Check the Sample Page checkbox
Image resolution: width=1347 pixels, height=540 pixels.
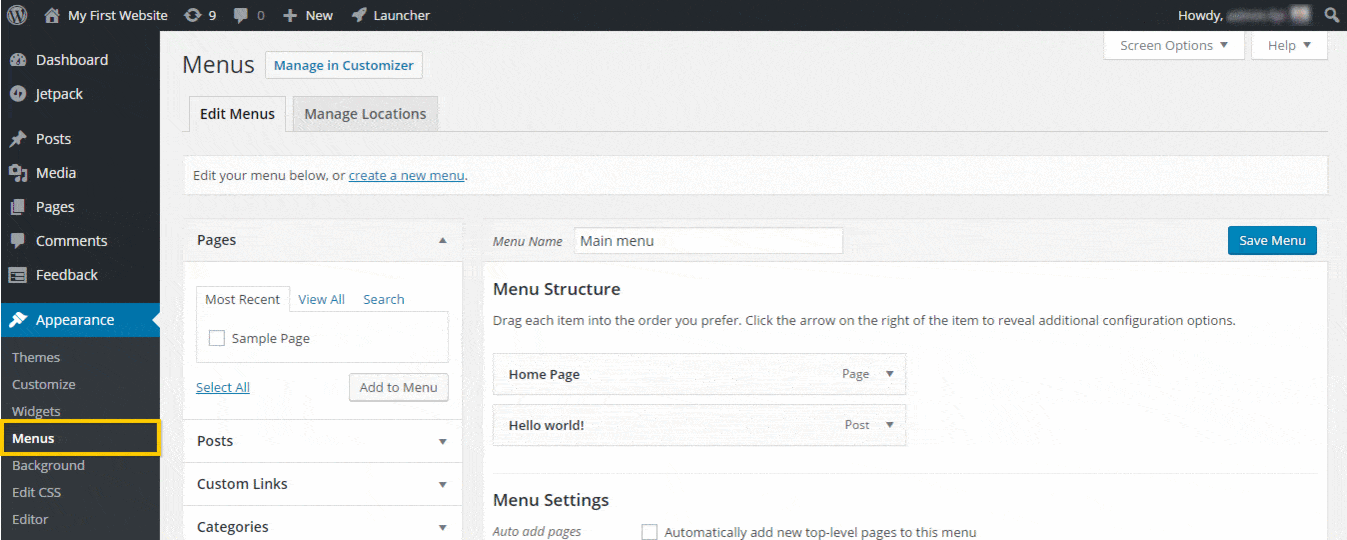pos(217,339)
